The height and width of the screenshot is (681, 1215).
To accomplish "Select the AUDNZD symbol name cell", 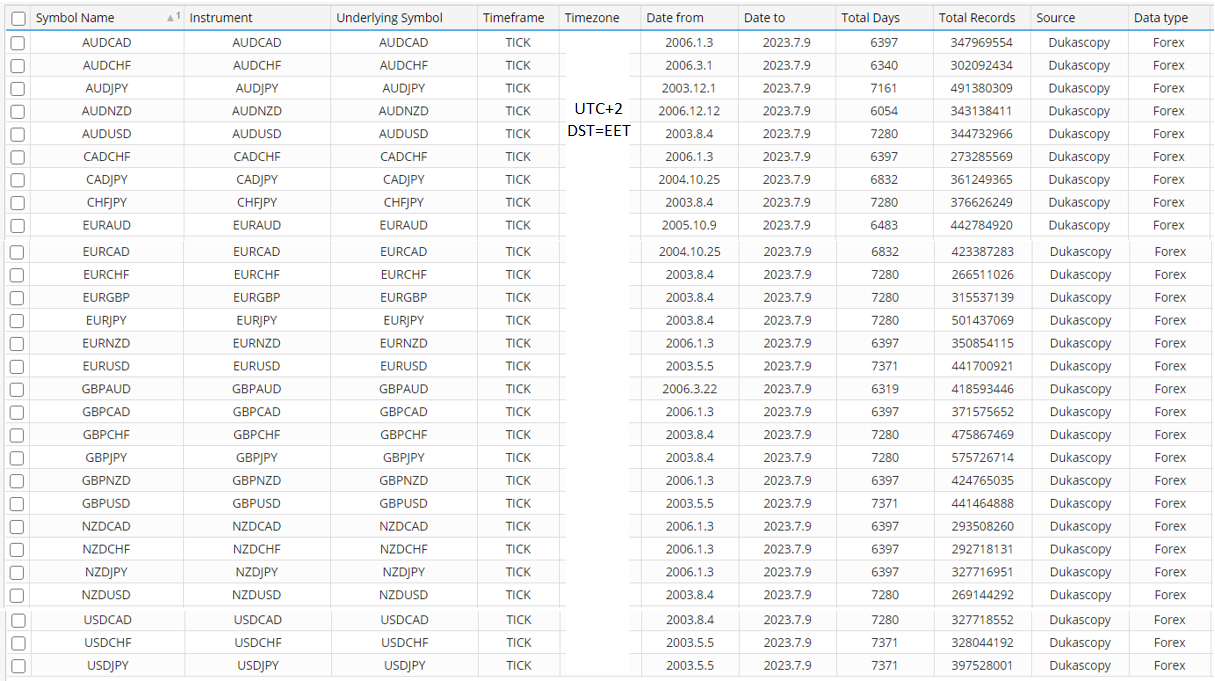I will tap(107, 112).
